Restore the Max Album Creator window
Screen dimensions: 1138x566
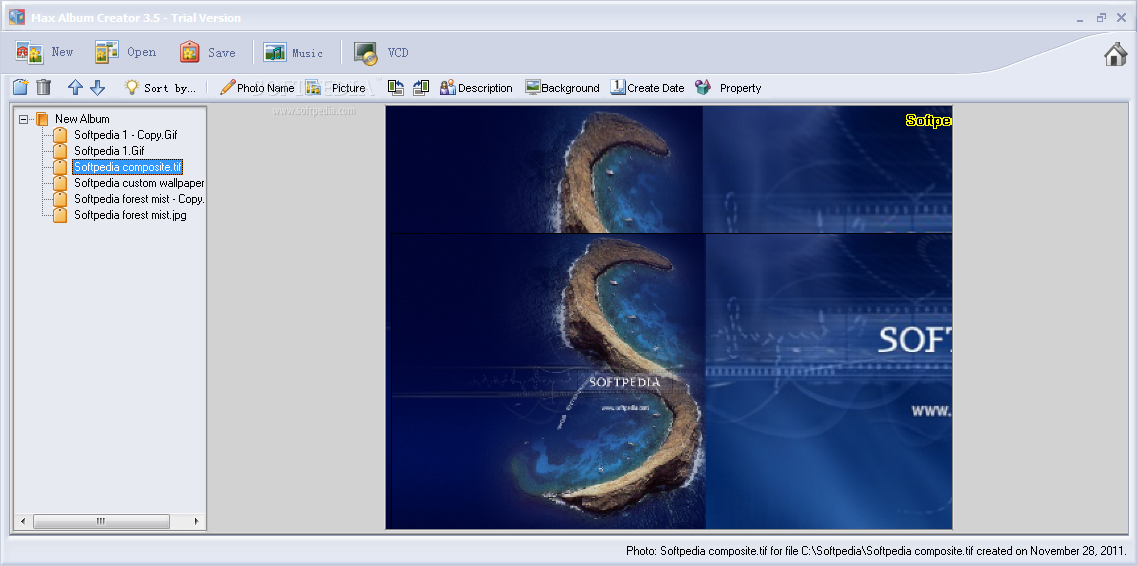[1101, 17]
